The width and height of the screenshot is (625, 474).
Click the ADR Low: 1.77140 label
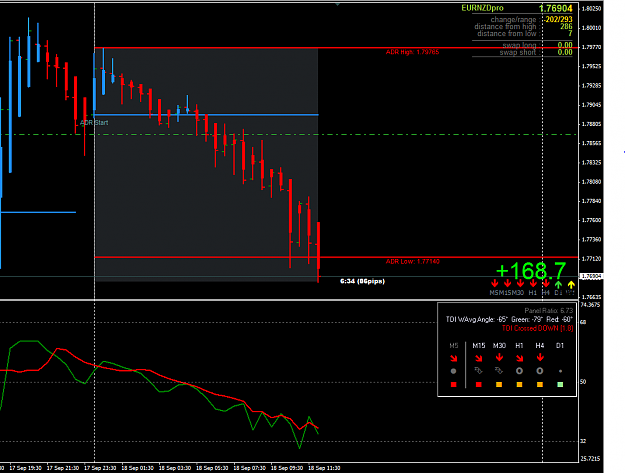pos(413,262)
